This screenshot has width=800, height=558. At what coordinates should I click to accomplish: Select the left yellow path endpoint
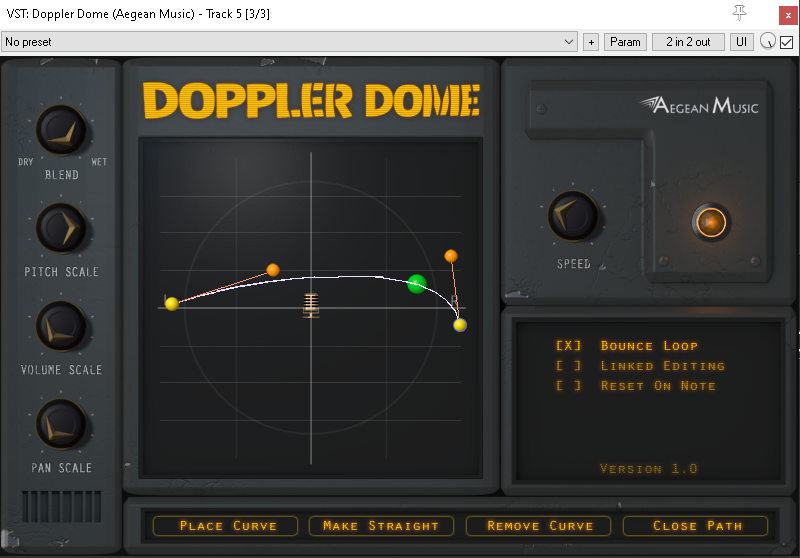click(x=172, y=304)
